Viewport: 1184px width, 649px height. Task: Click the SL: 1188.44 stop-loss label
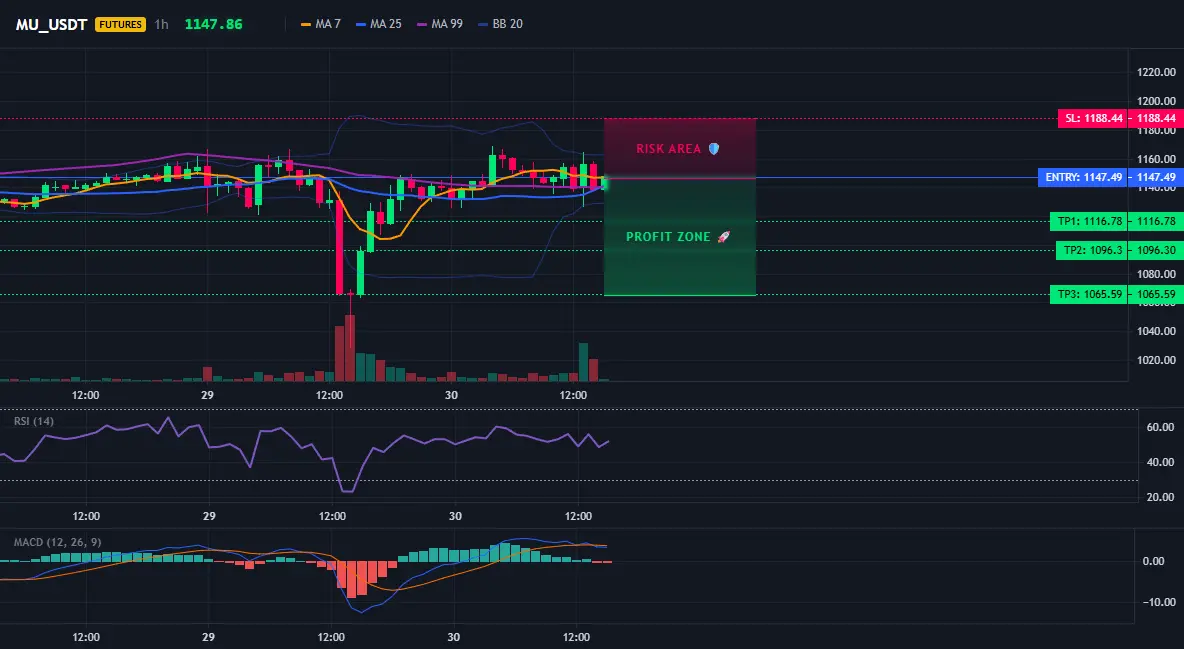[1092, 119]
